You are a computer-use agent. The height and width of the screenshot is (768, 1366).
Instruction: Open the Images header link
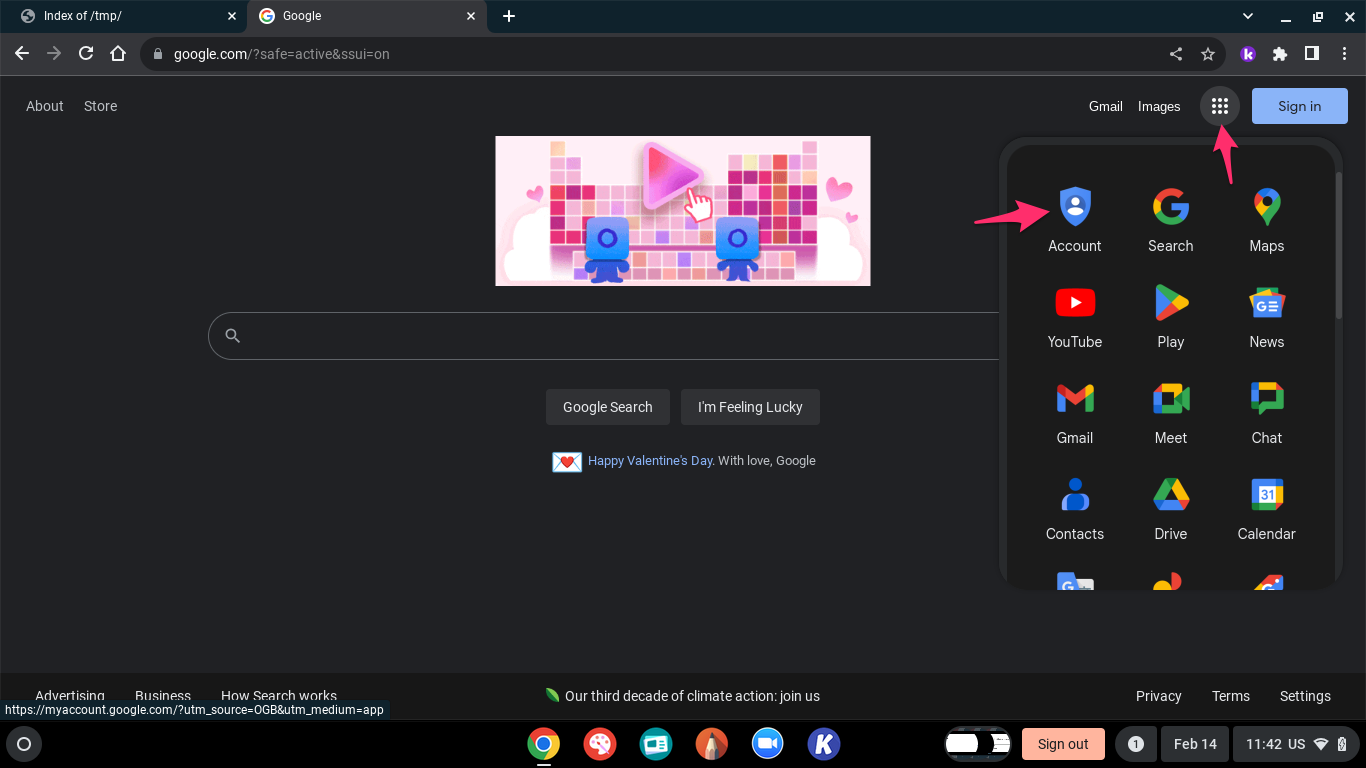click(1159, 106)
